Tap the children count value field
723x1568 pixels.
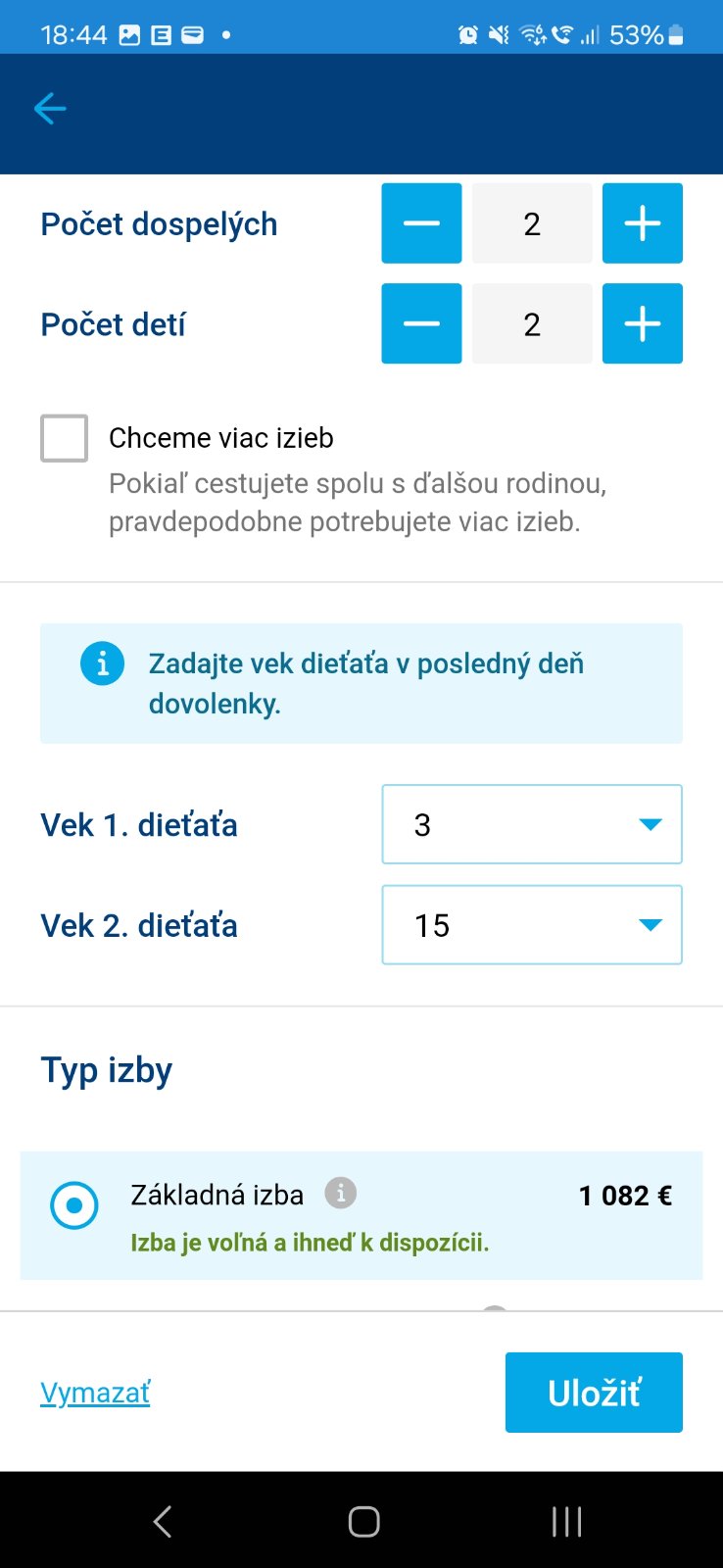(x=532, y=324)
